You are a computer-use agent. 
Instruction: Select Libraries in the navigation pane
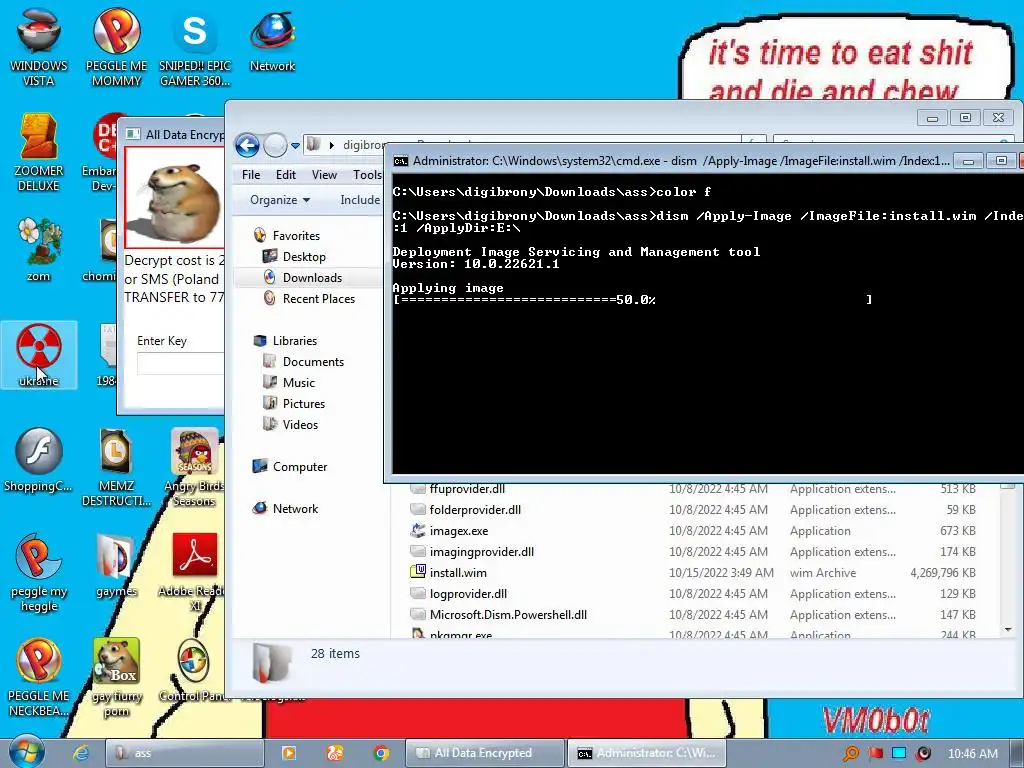[295, 341]
